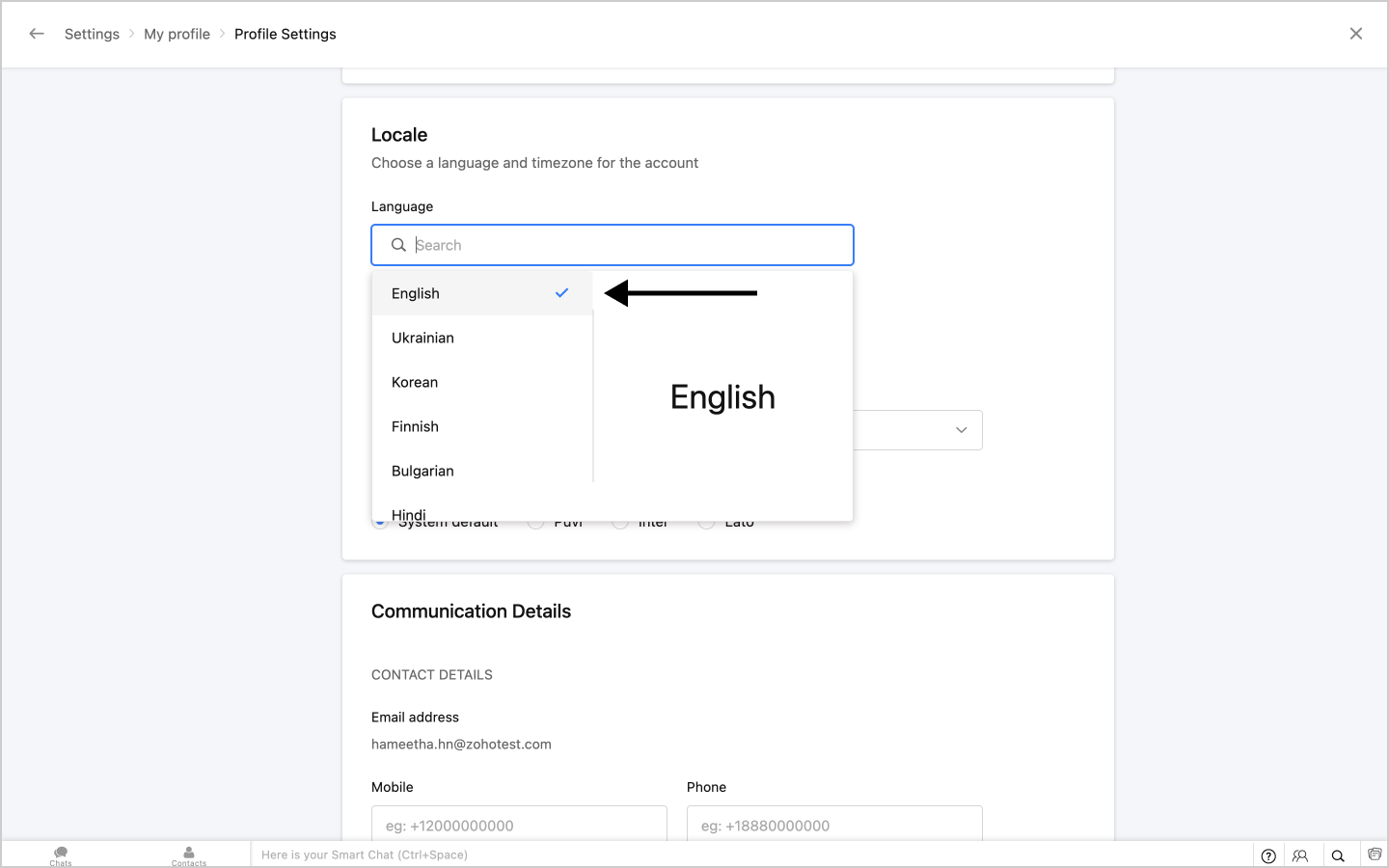Focus the language Search field
This screenshot has width=1389, height=868.
tap(627, 245)
